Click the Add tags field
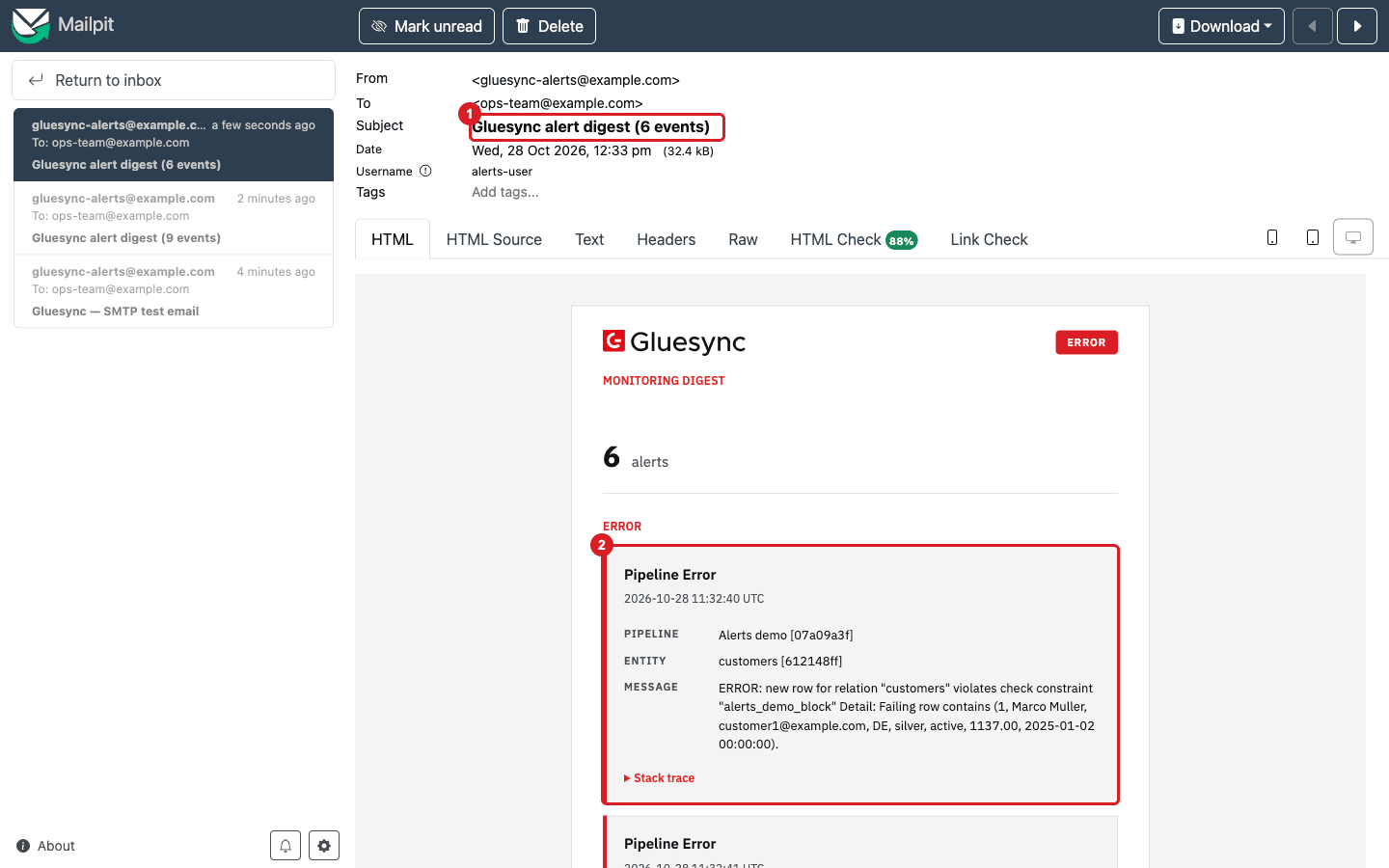This screenshot has width=1389, height=868. 505,192
